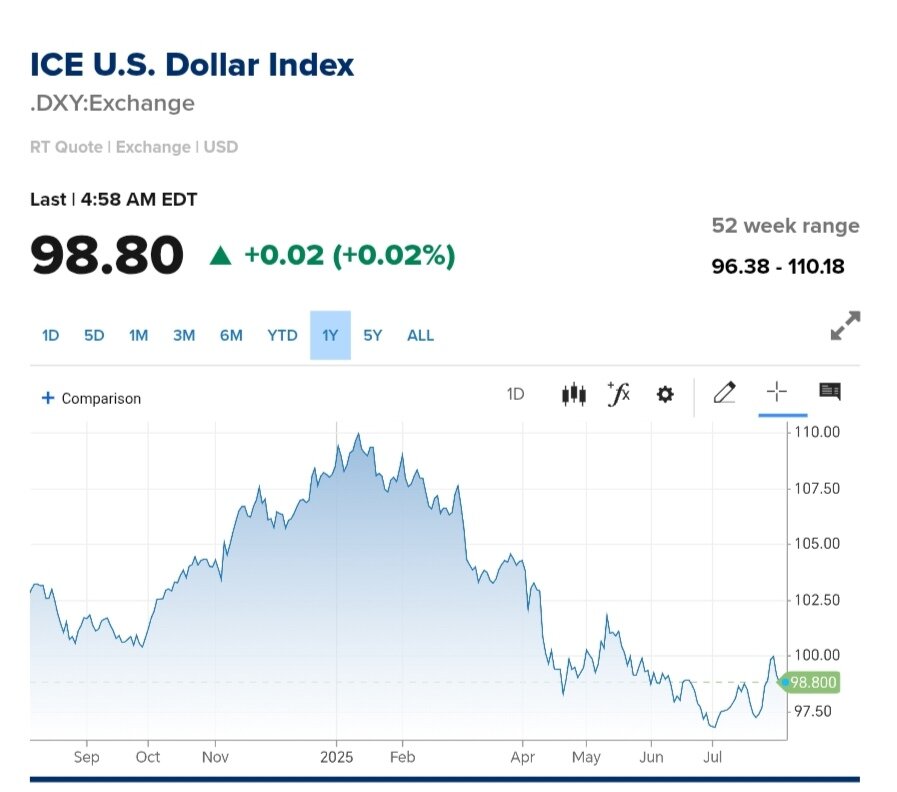
Task: Click the plus icon beside Comparison
Action: 47,398
